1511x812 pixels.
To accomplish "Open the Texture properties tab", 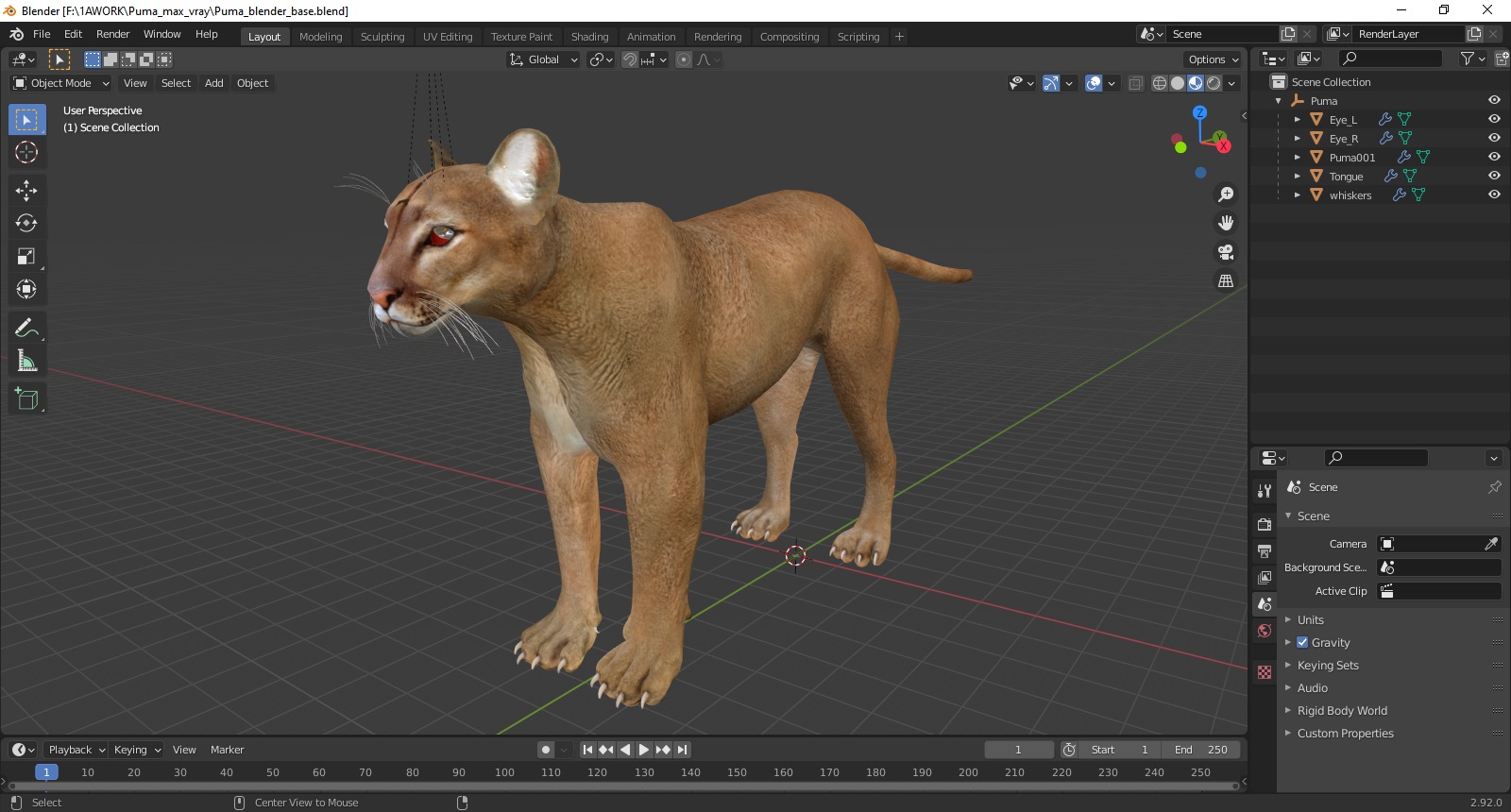I will 1265,672.
